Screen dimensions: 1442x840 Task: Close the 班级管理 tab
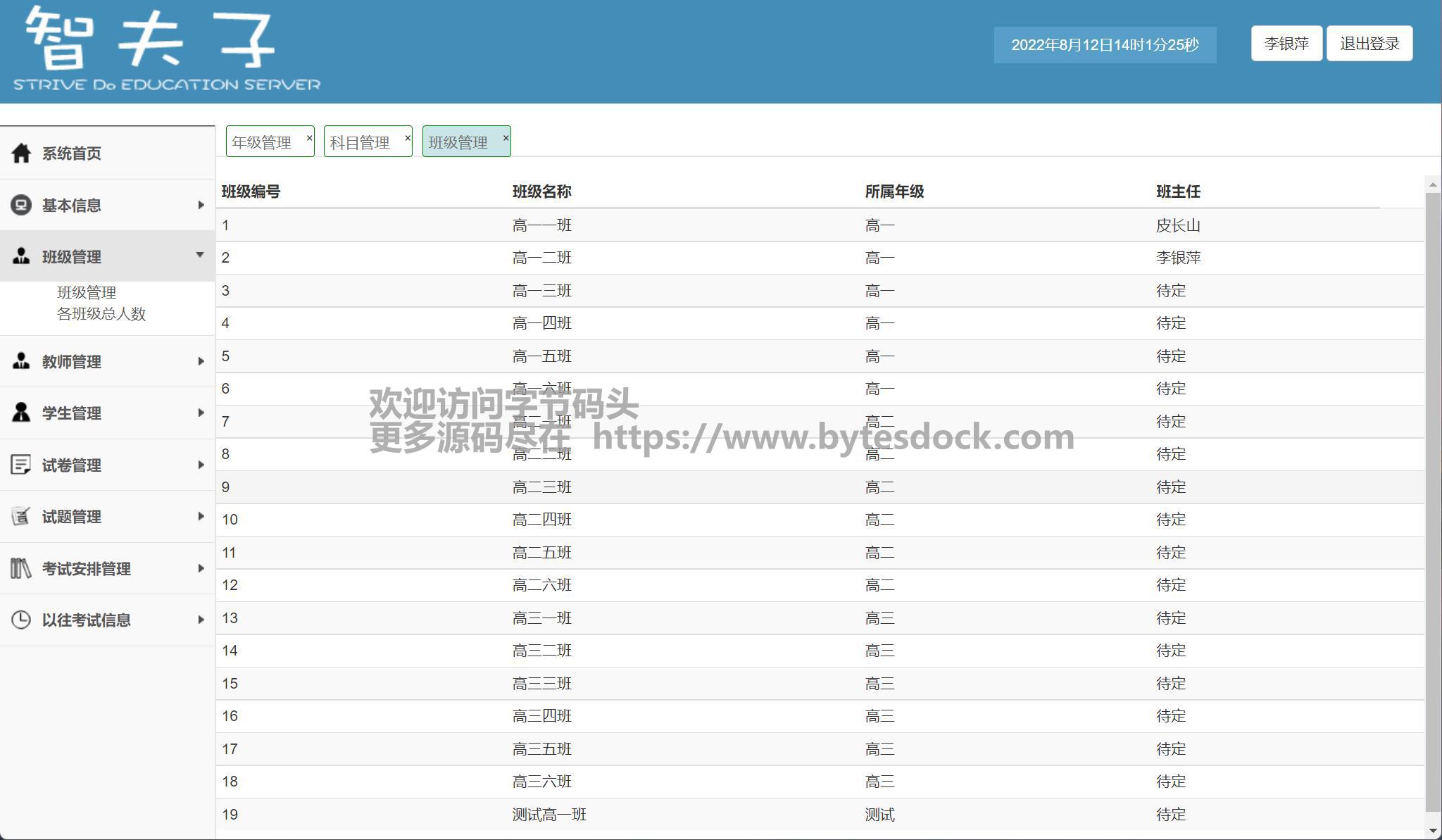pos(506,138)
